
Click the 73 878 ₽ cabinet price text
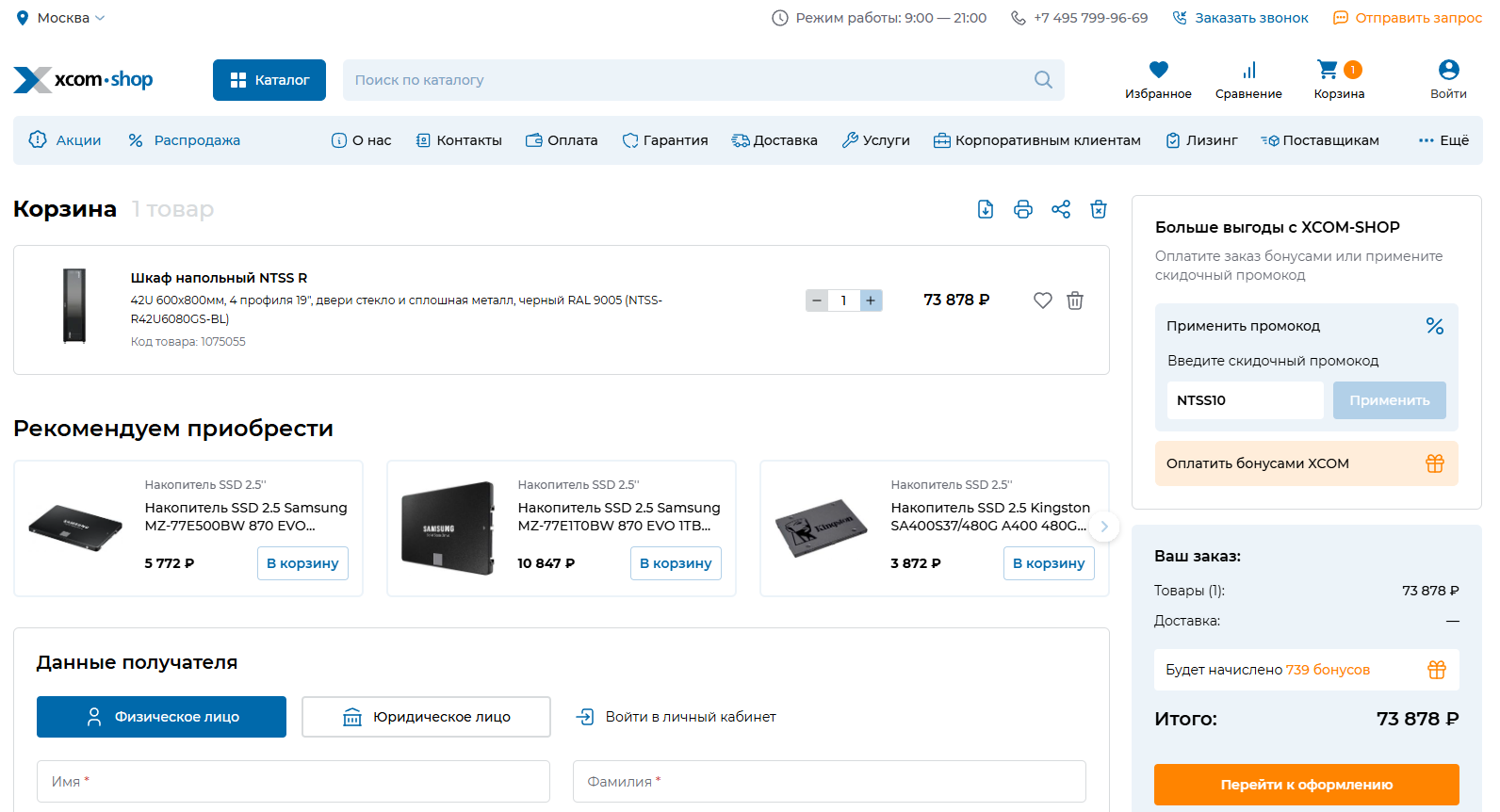click(x=956, y=300)
